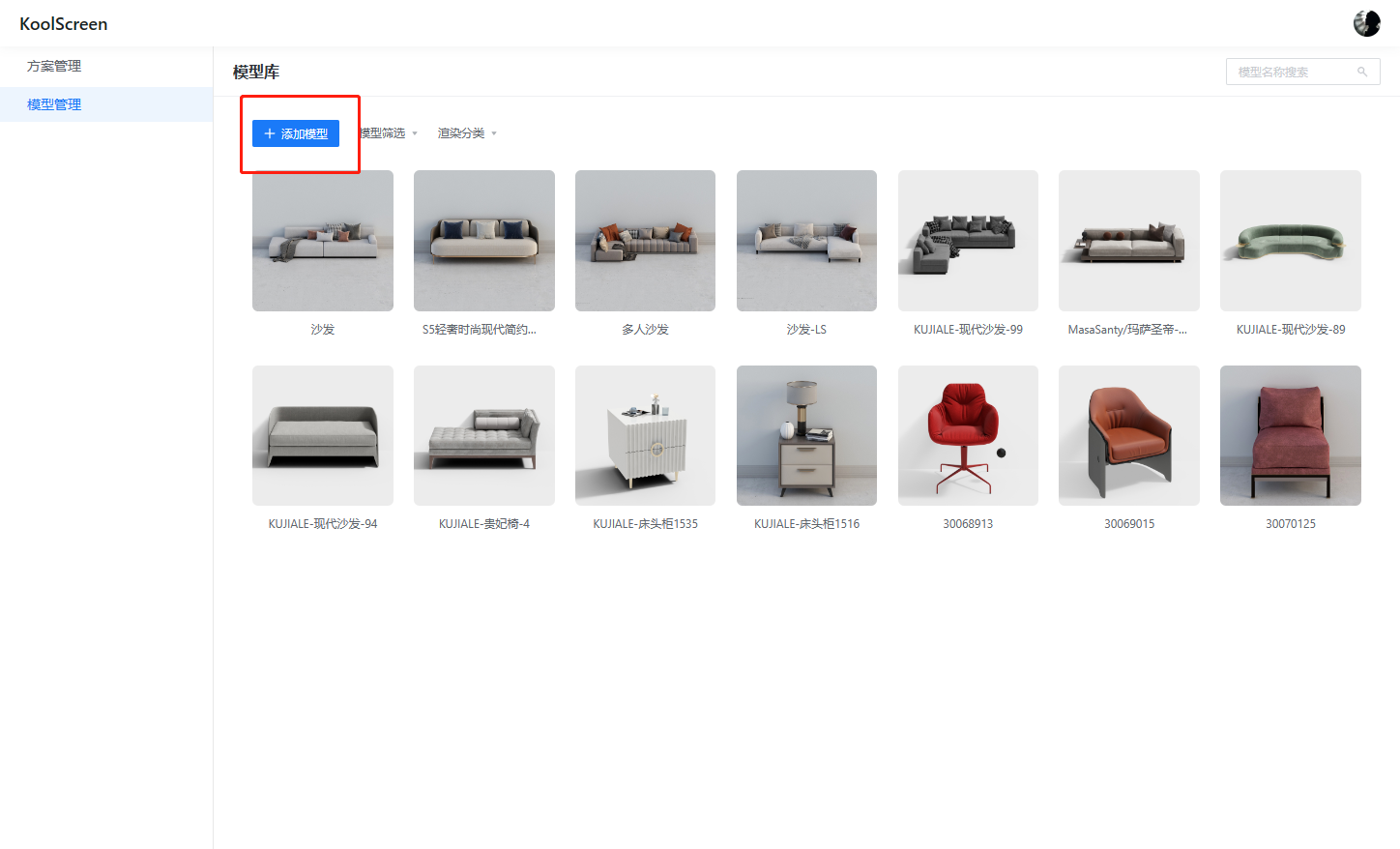Expand the 渲染分类 dropdown
1400x849 pixels.
coord(467,133)
